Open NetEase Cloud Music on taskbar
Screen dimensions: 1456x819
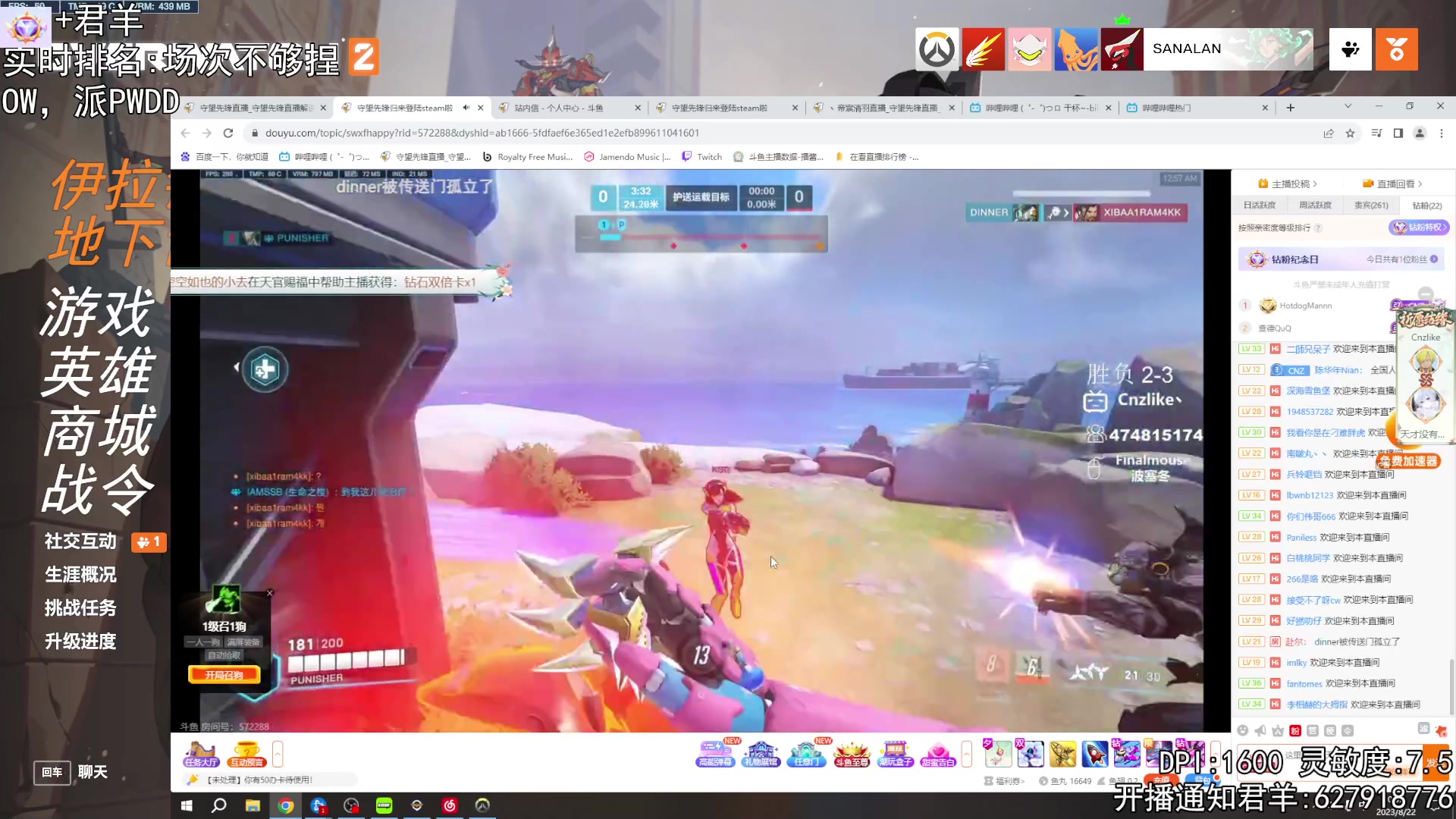click(450, 805)
